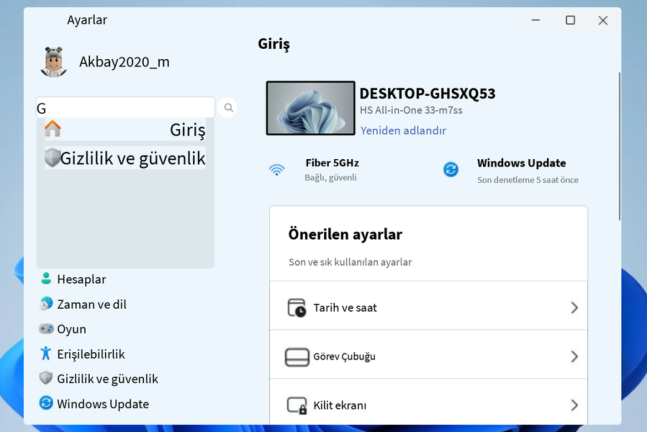Open Zaman ve dil settings
Image resolution: width=647 pixels, height=432 pixels.
pos(92,305)
